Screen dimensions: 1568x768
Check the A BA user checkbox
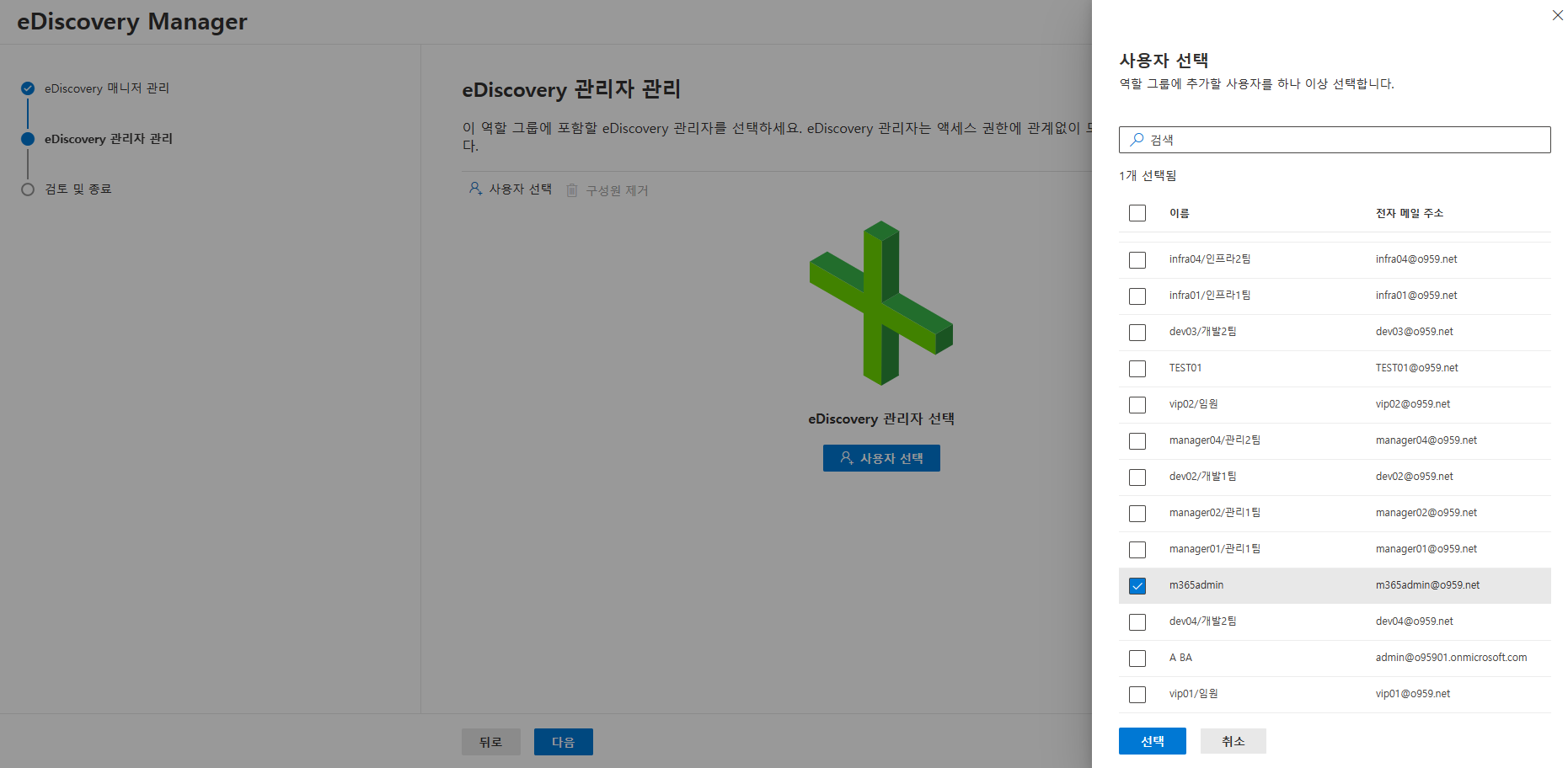point(1137,659)
